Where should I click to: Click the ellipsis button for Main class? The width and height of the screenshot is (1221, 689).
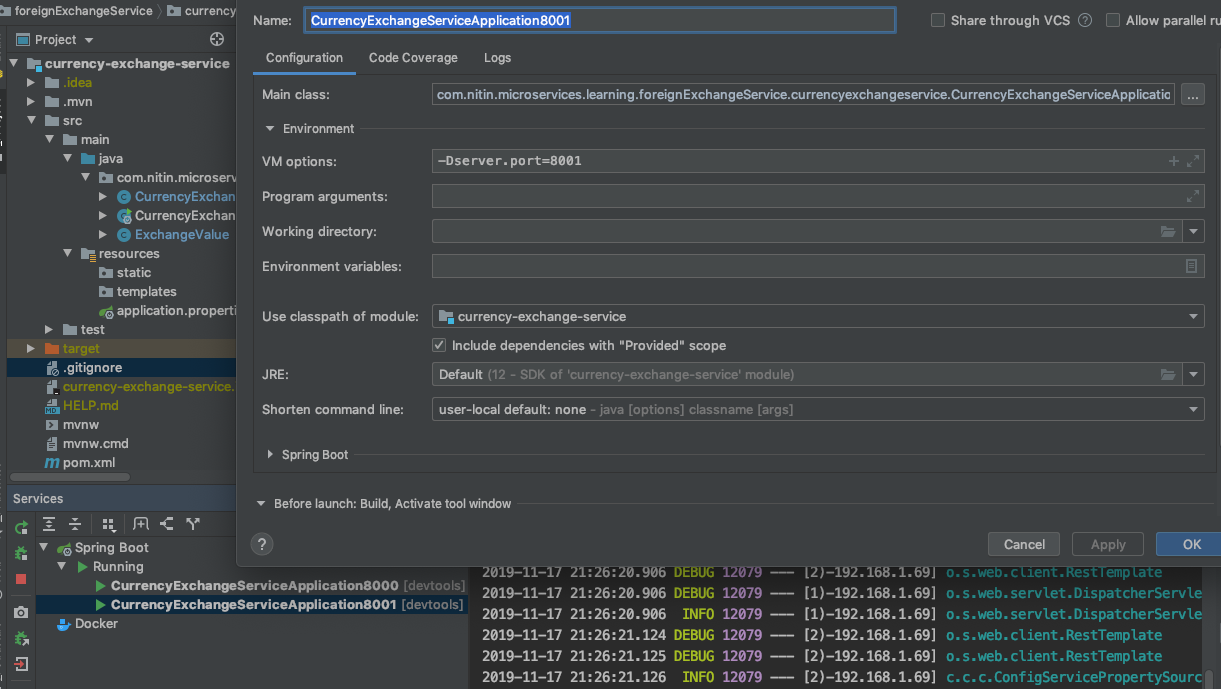coord(1192,94)
